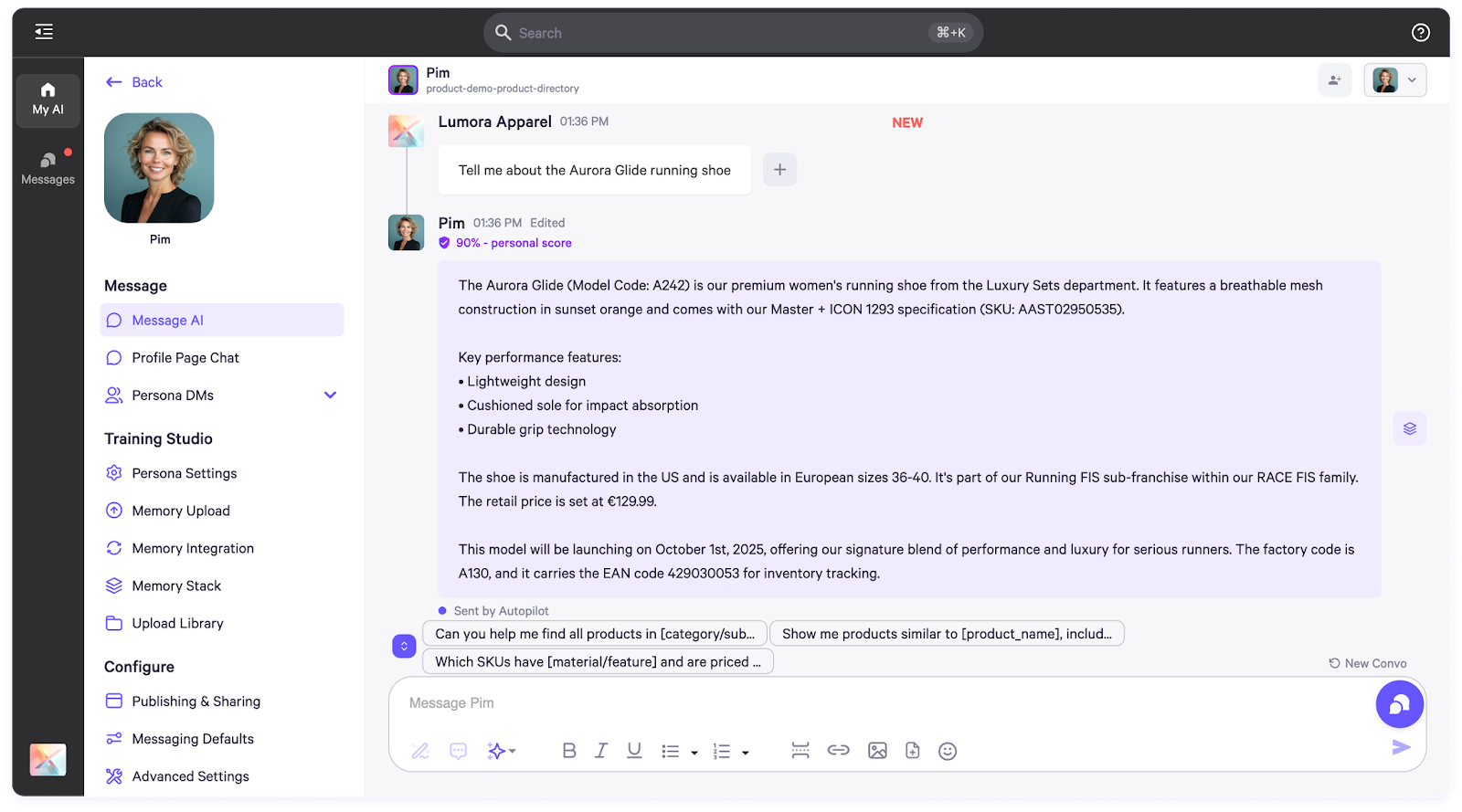Toggle the suggestions expand/collapse button

(404, 647)
